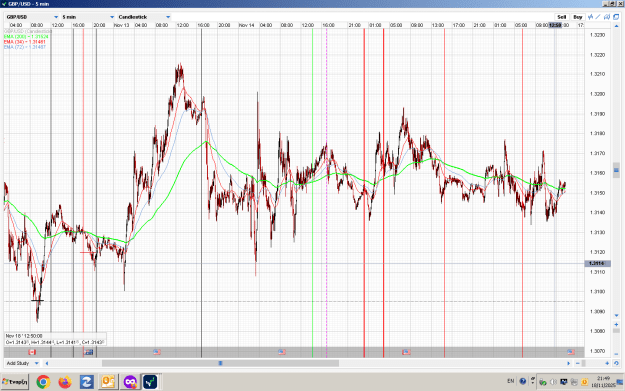Click the network monitor tray icon
The width and height of the screenshot is (625, 391).
(x=564, y=382)
